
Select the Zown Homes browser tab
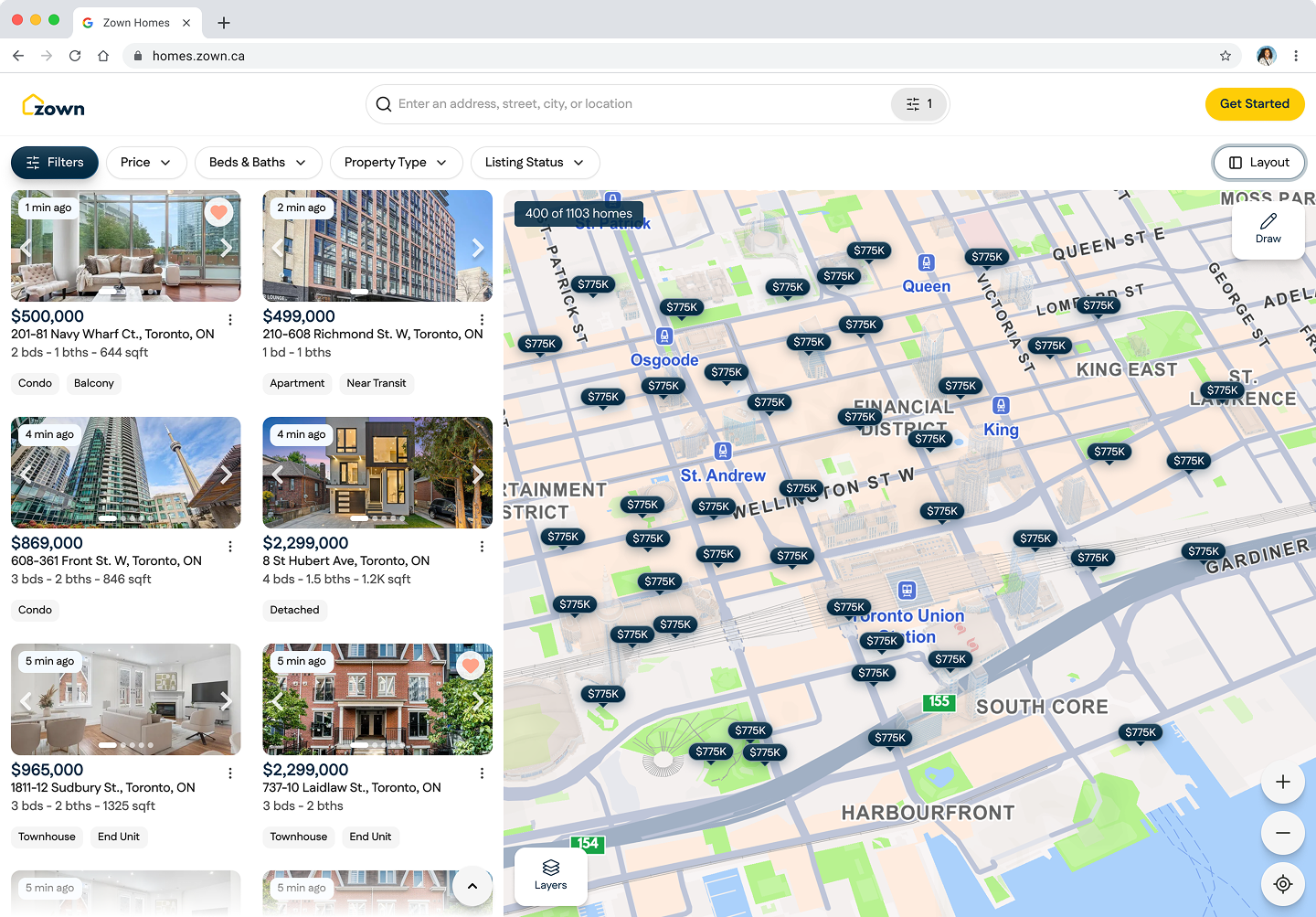[x=137, y=23]
